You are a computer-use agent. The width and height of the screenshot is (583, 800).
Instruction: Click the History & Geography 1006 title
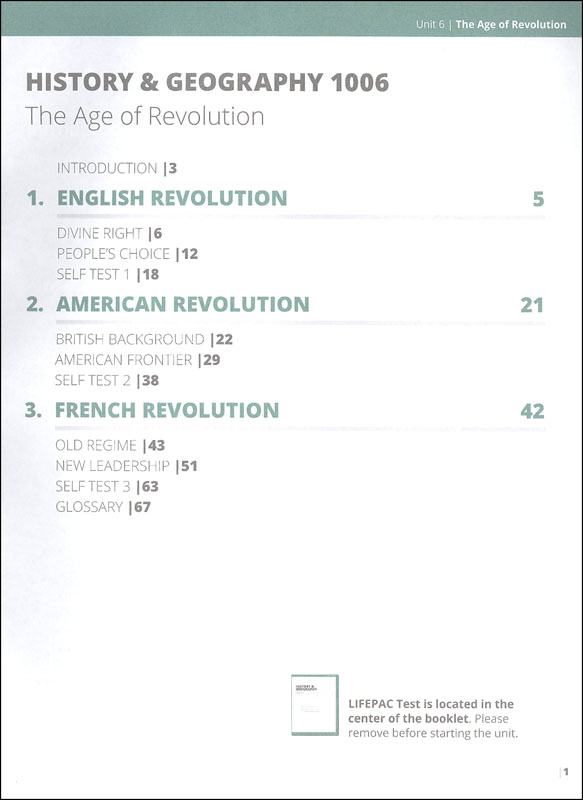207,83
